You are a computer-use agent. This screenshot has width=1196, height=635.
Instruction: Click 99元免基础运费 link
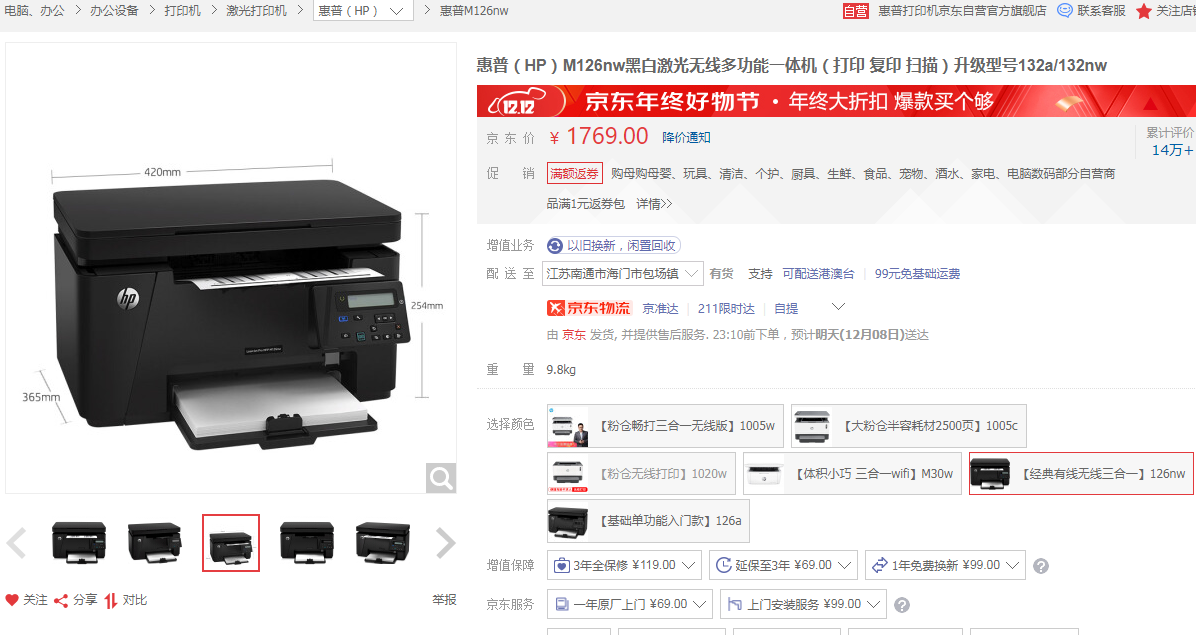pos(918,274)
